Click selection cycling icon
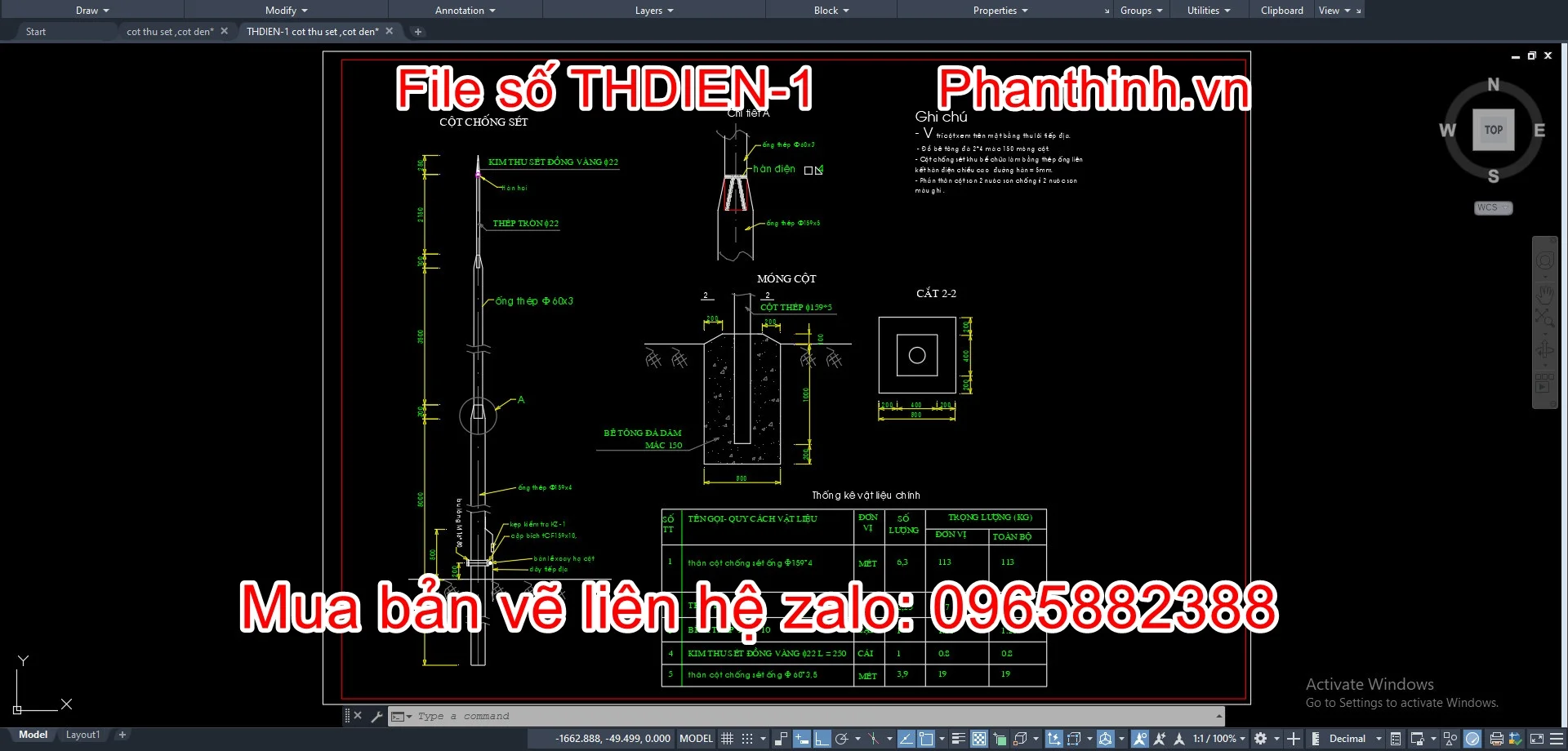Screen dimensions: 1568x751 1000,739
